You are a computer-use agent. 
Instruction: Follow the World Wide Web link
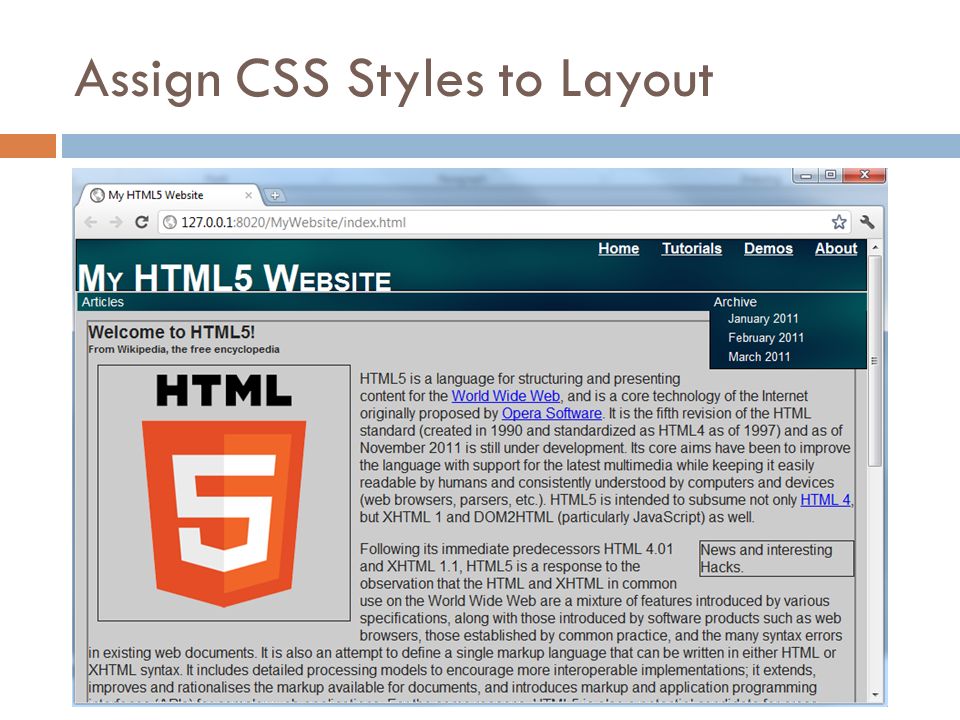(506, 396)
